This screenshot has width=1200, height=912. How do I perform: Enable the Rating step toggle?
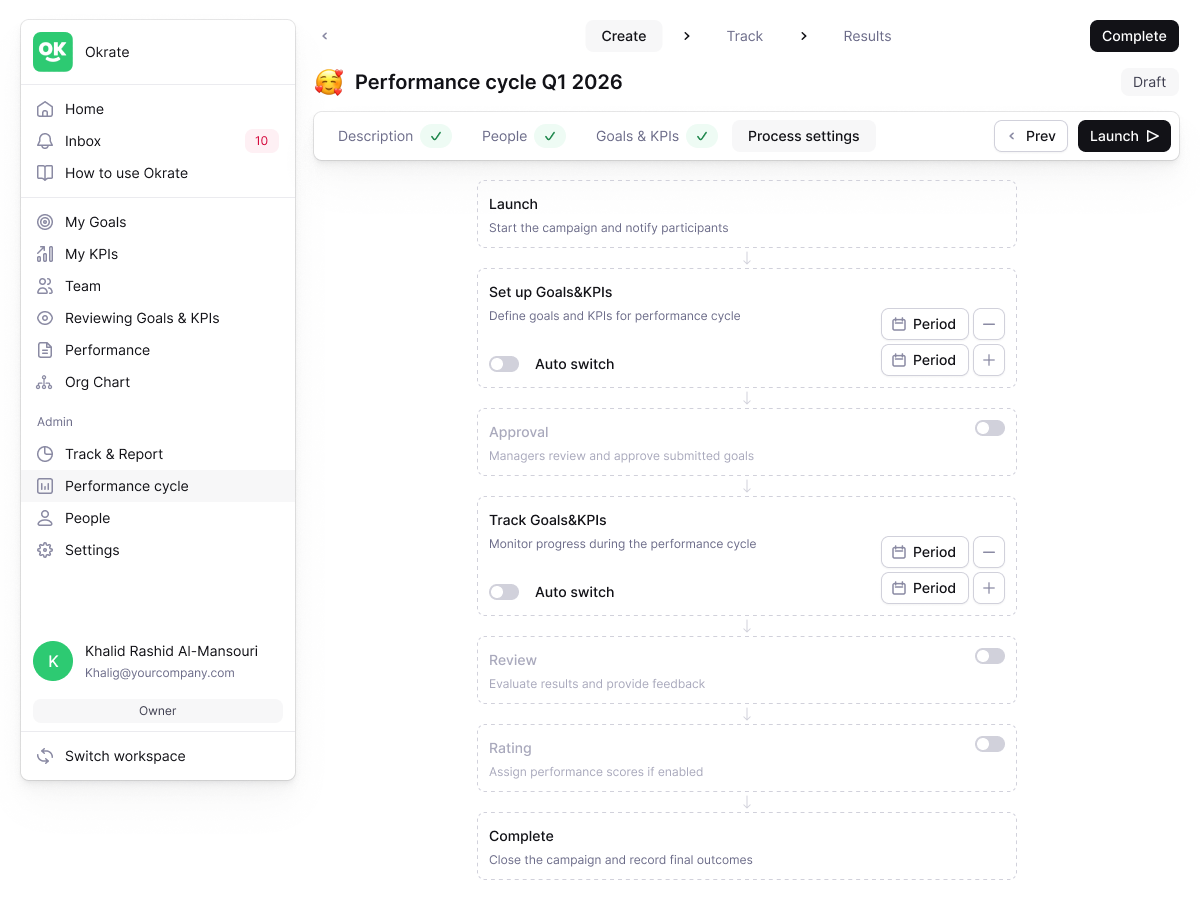coord(990,744)
